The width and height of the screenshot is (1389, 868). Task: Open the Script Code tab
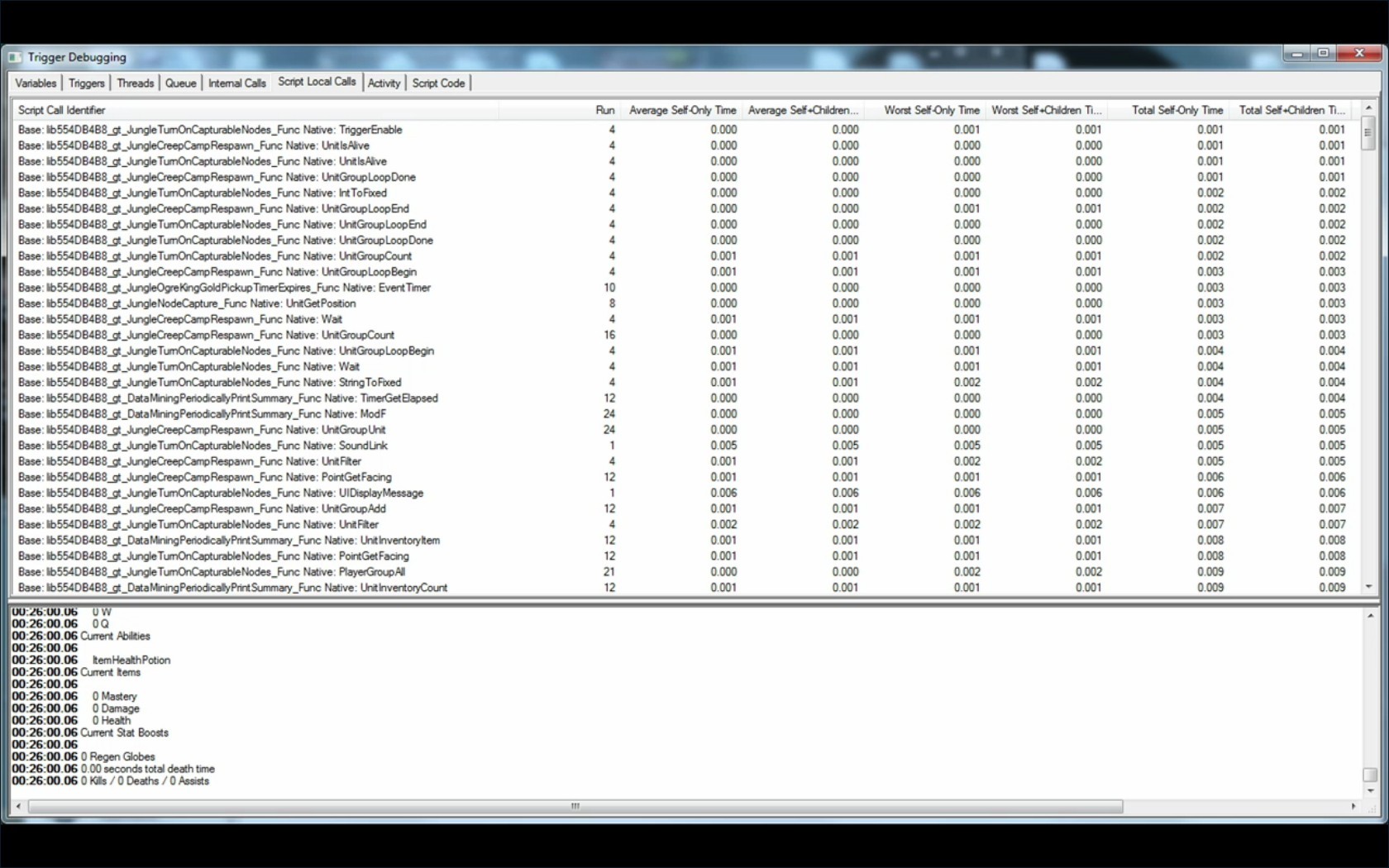[438, 83]
